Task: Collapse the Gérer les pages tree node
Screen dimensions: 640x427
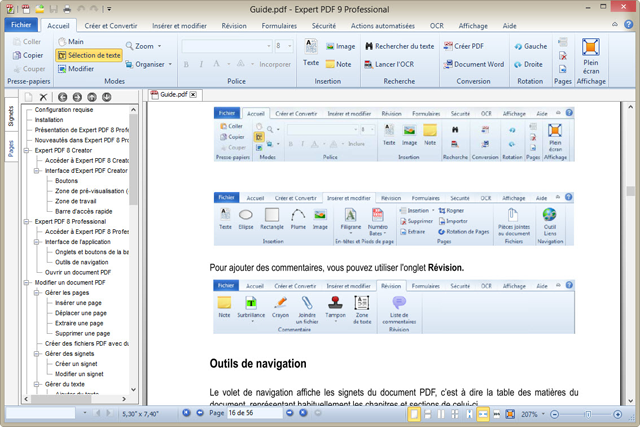Action: 36,293
